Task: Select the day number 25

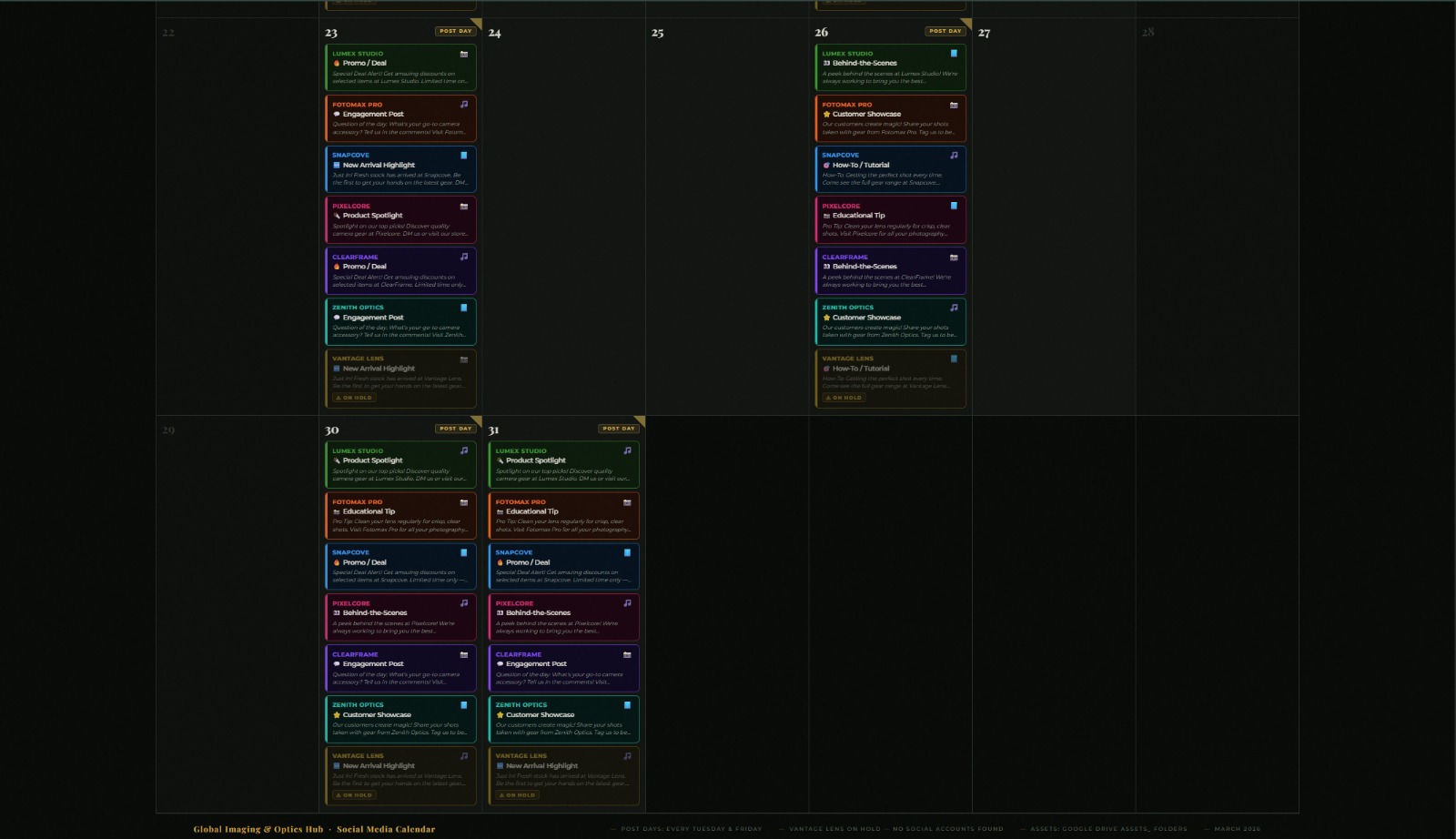Action: 657,33
